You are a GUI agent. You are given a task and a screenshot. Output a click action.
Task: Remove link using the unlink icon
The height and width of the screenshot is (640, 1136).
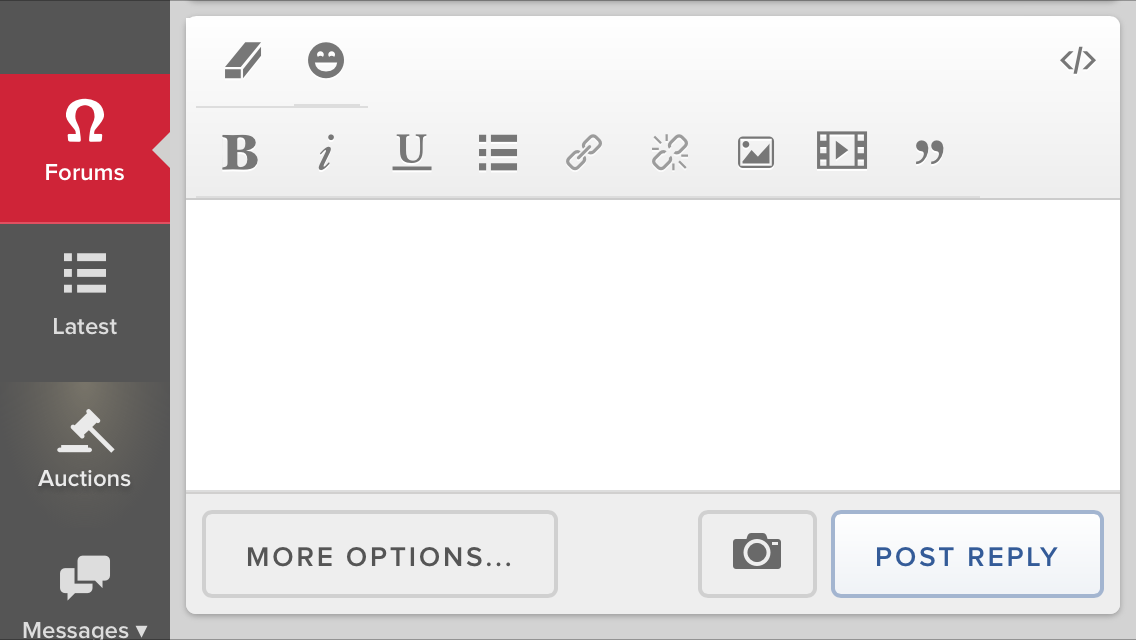pyautogui.click(x=670, y=153)
